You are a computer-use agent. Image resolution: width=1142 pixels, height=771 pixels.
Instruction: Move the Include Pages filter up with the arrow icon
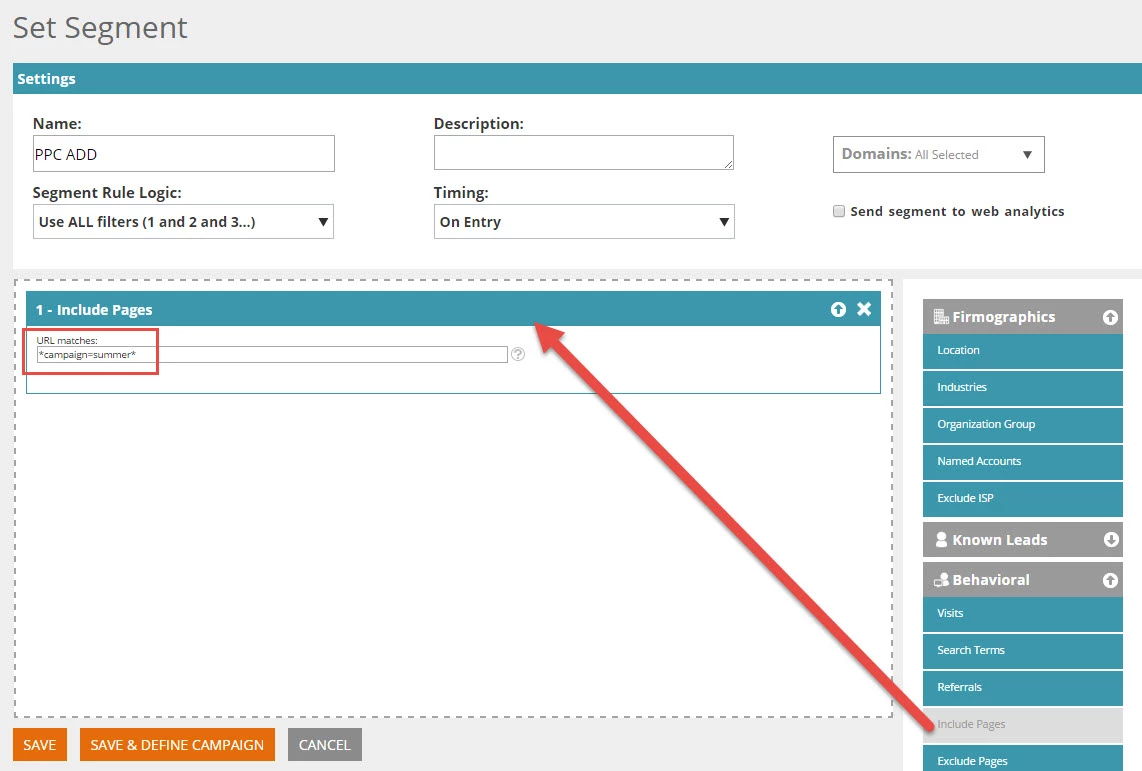pos(838,309)
